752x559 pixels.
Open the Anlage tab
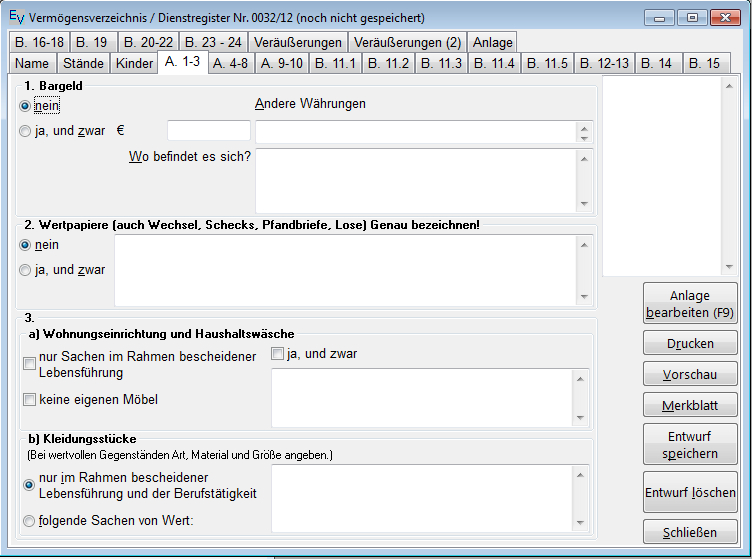492,42
